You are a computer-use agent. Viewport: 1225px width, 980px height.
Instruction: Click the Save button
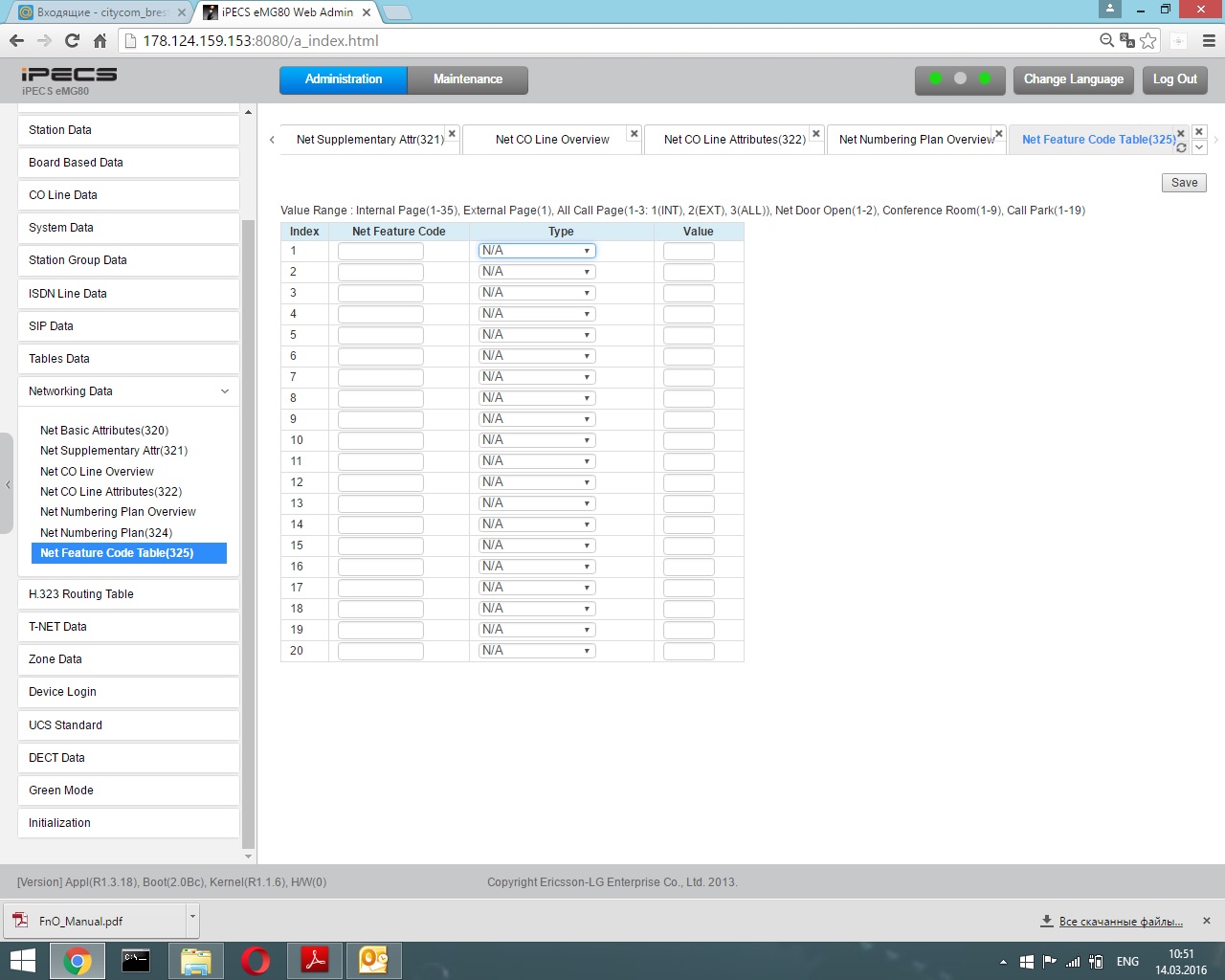point(1184,183)
